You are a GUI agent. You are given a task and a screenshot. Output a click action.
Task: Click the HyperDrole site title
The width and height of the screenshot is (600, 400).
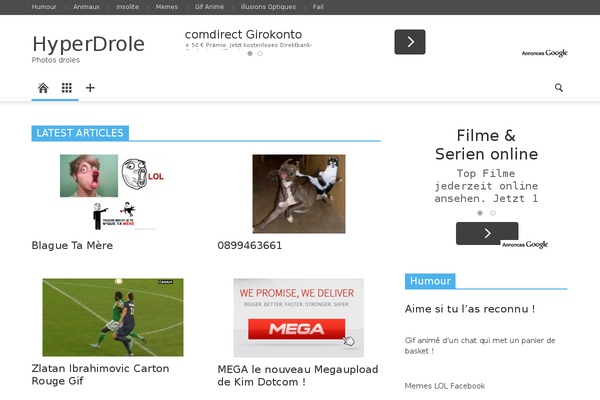pyautogui.click(x=88, y=44)
